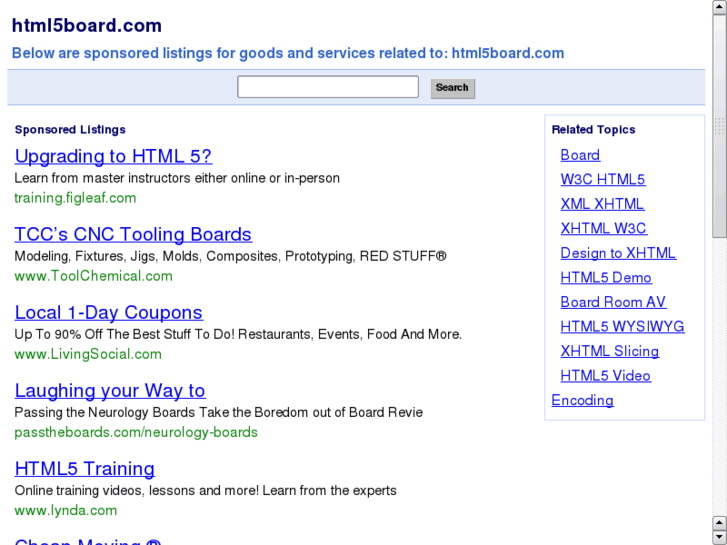
Task: Select the 'Board' related topic
Action: (x=580, y=155)
